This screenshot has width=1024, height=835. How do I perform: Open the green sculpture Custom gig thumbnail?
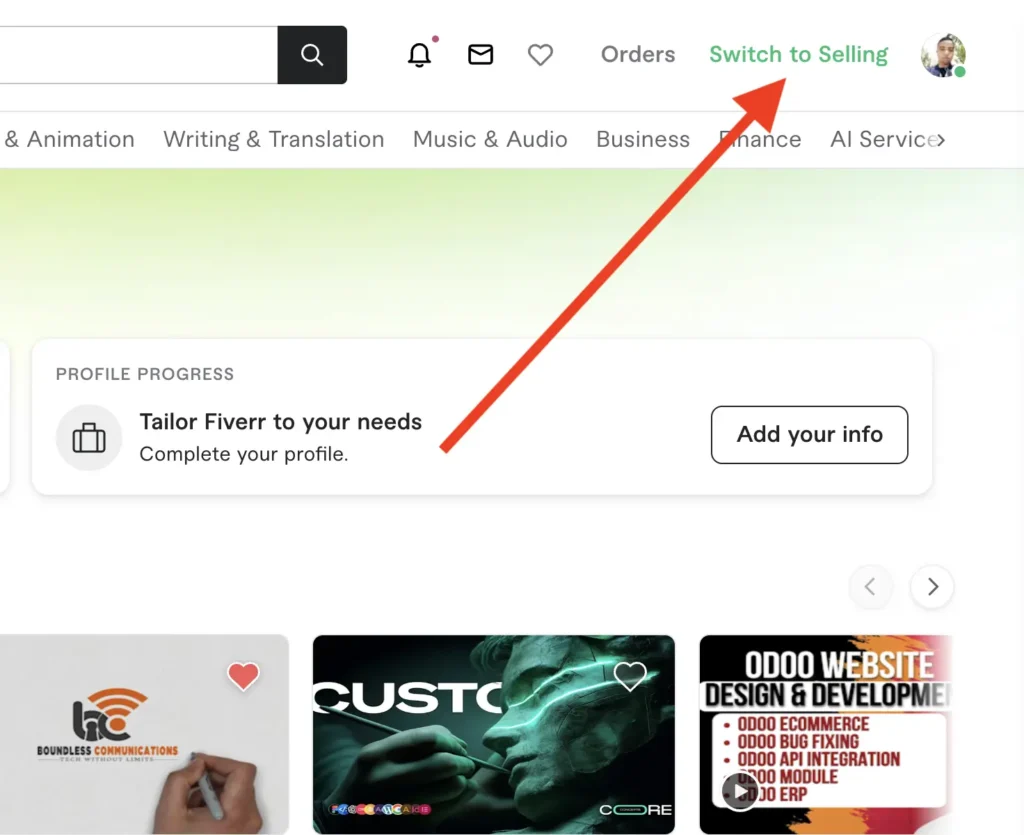pyautogui.click(x=494, y=734)
